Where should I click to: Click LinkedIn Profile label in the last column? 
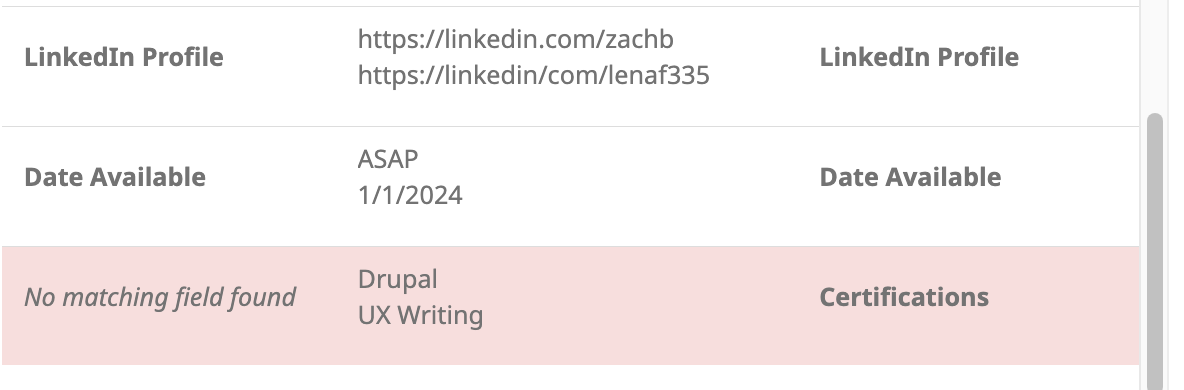919,57
